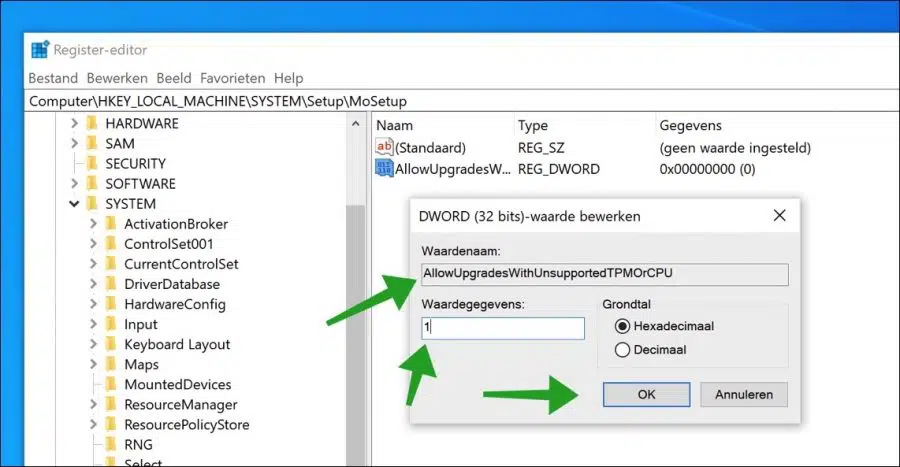The height and width of the screenshot is (467, 900).
Task: Expand the ResourceManager key
Action: click(x=94, y=404)
